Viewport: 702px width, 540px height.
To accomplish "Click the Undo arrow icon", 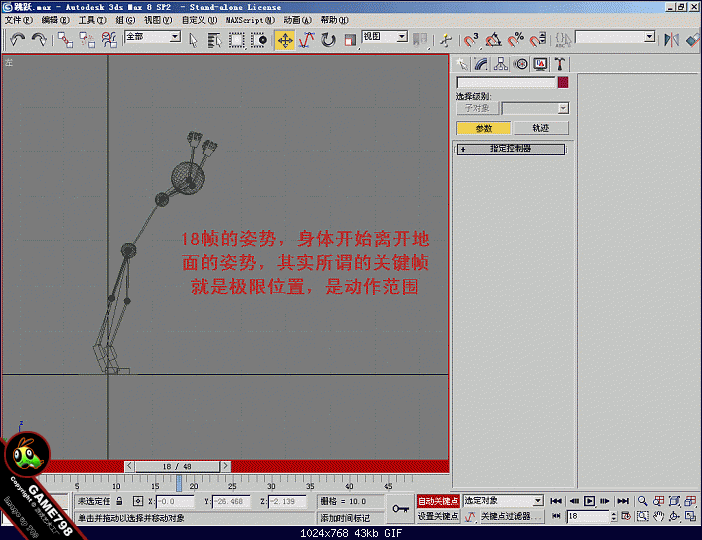I will point(18,39).
